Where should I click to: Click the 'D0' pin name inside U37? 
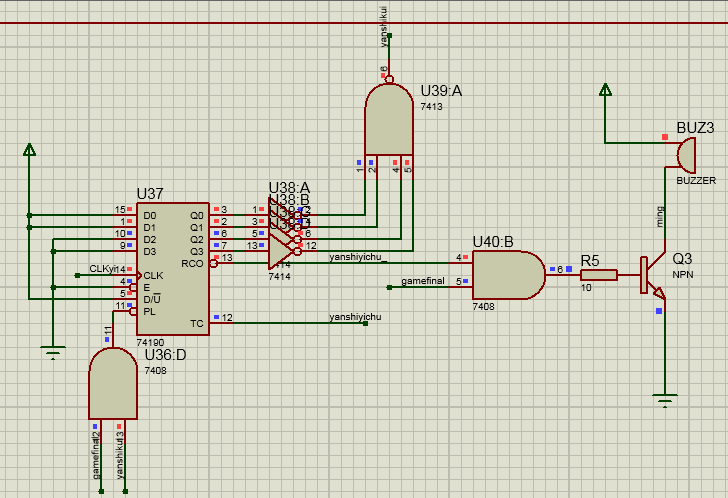(150, 215)
